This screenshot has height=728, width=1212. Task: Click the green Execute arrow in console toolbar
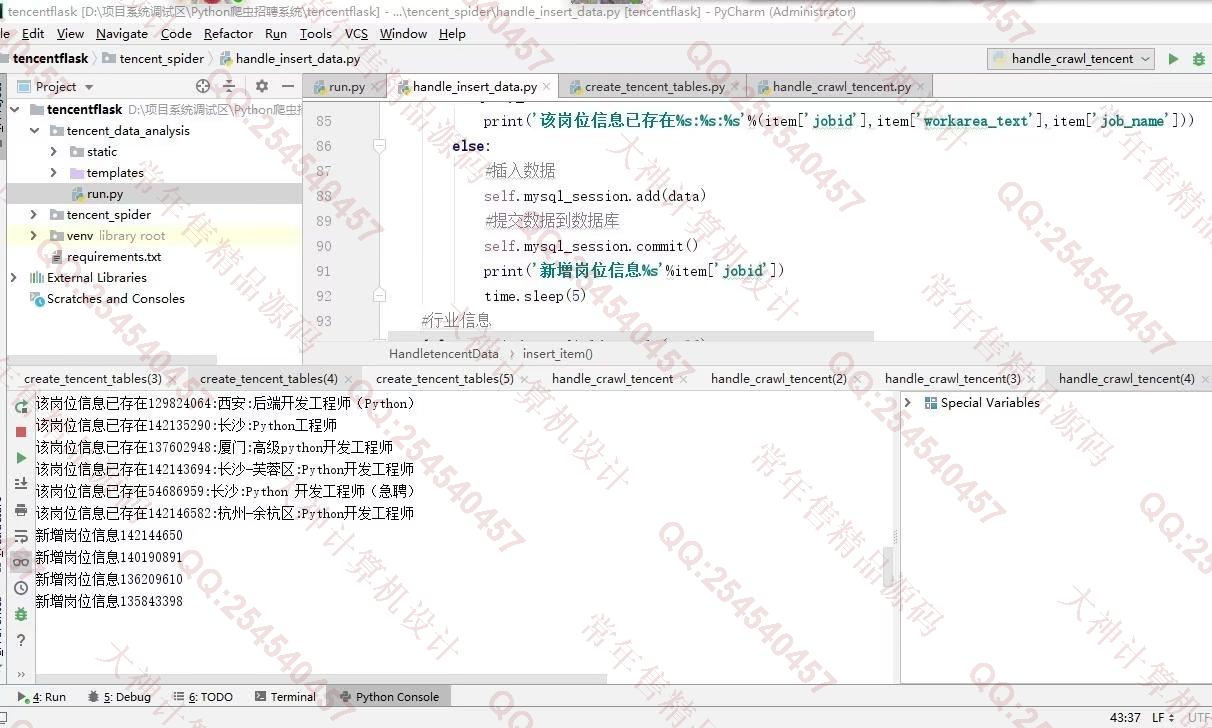(x=21, y=458)
